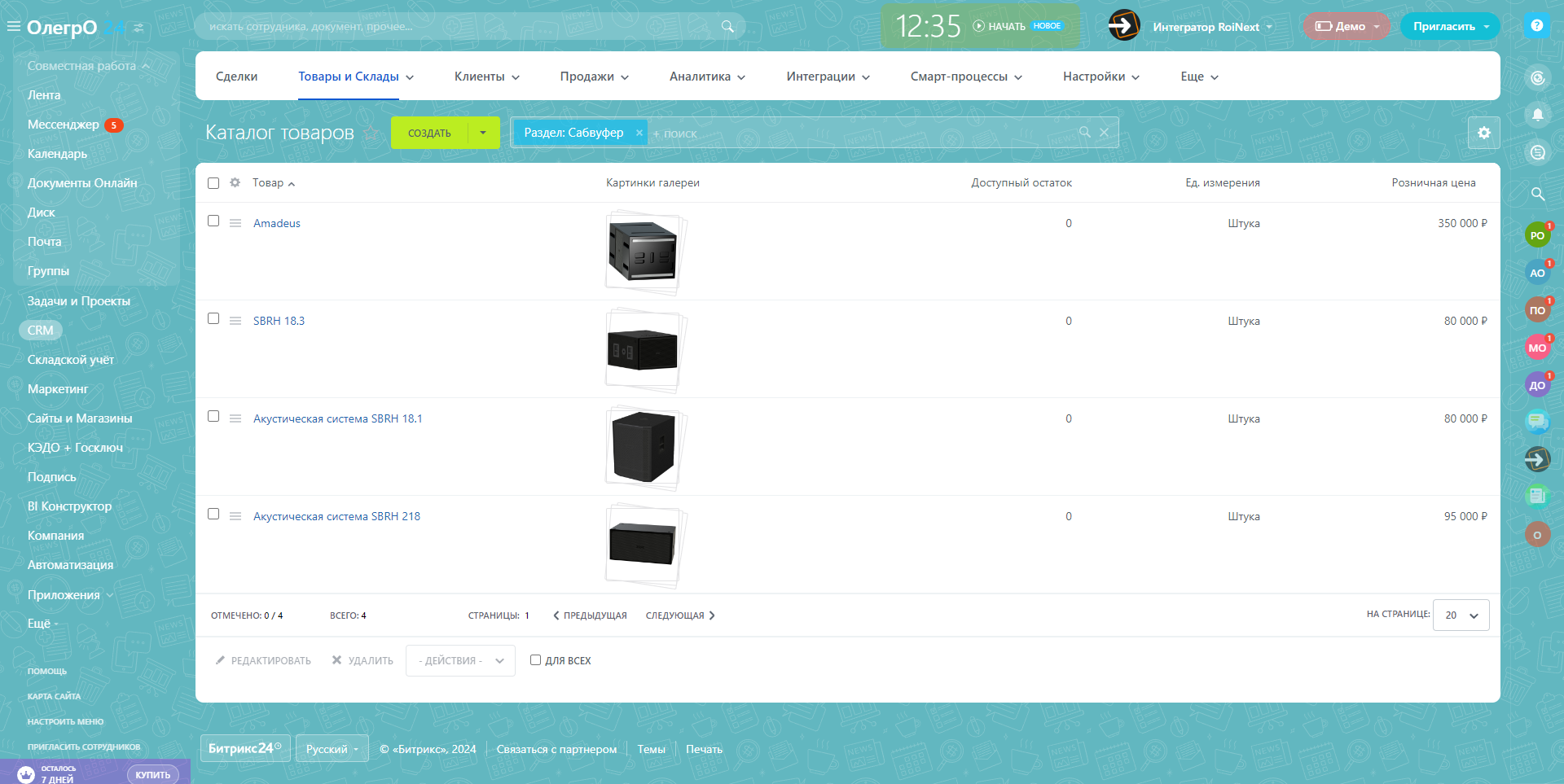Enable the ДЛЯ ВСЕХ checkbox
1564x784 pixels.
click(535, 660)
